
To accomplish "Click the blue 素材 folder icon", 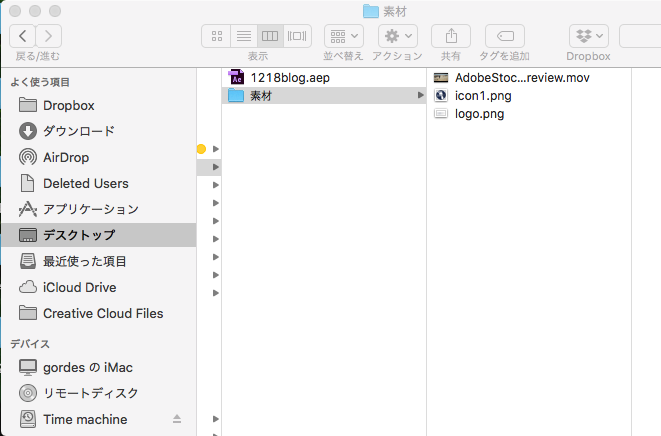I will pos(236,95).
